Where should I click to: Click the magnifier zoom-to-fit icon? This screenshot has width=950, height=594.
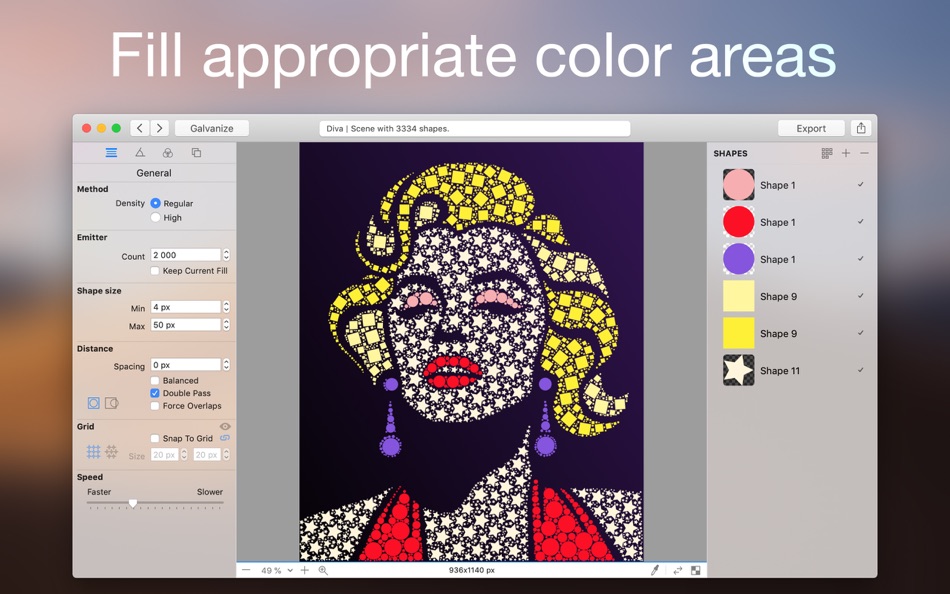click(323, 570)
